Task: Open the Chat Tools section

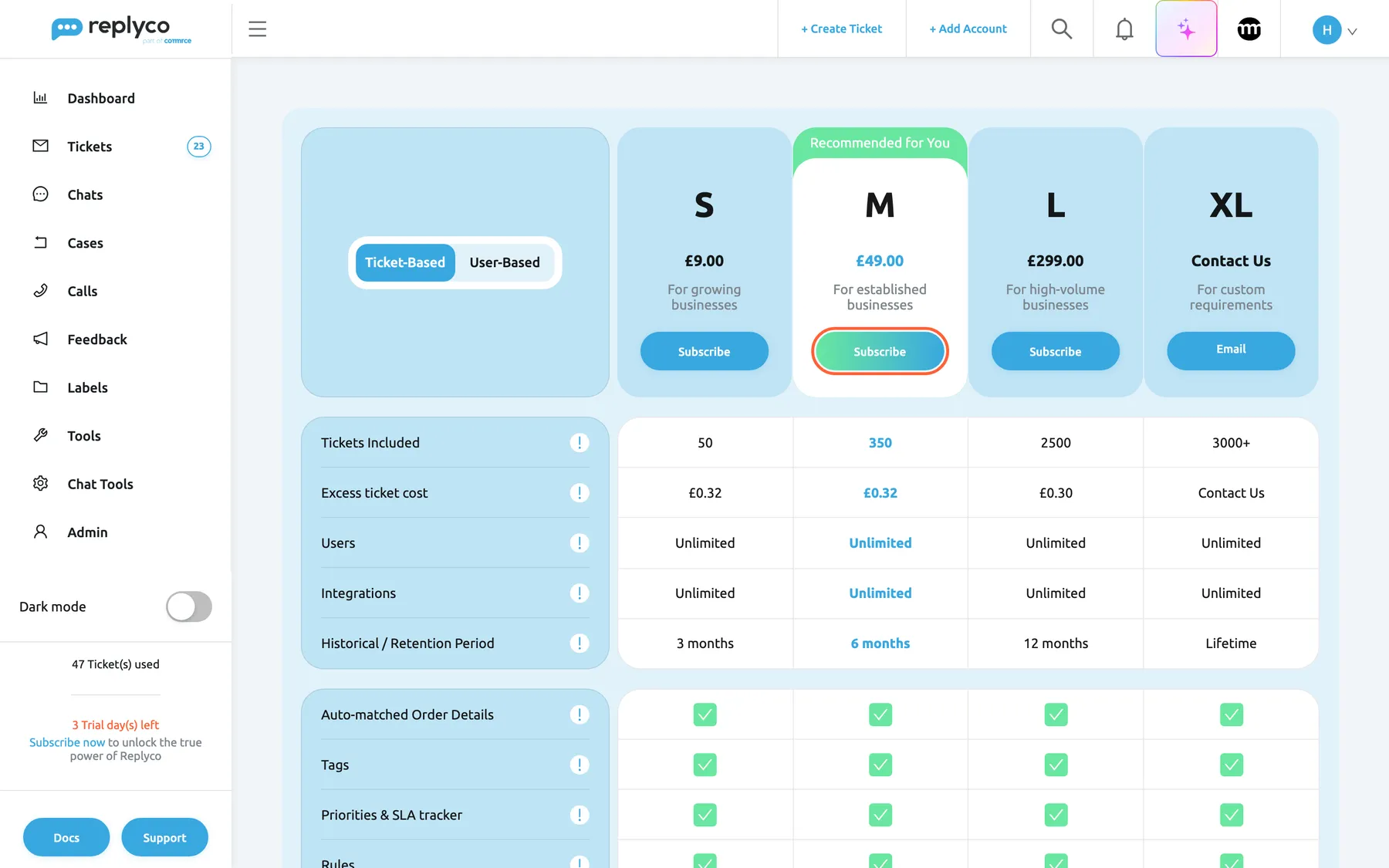Action: coord(100,484)
